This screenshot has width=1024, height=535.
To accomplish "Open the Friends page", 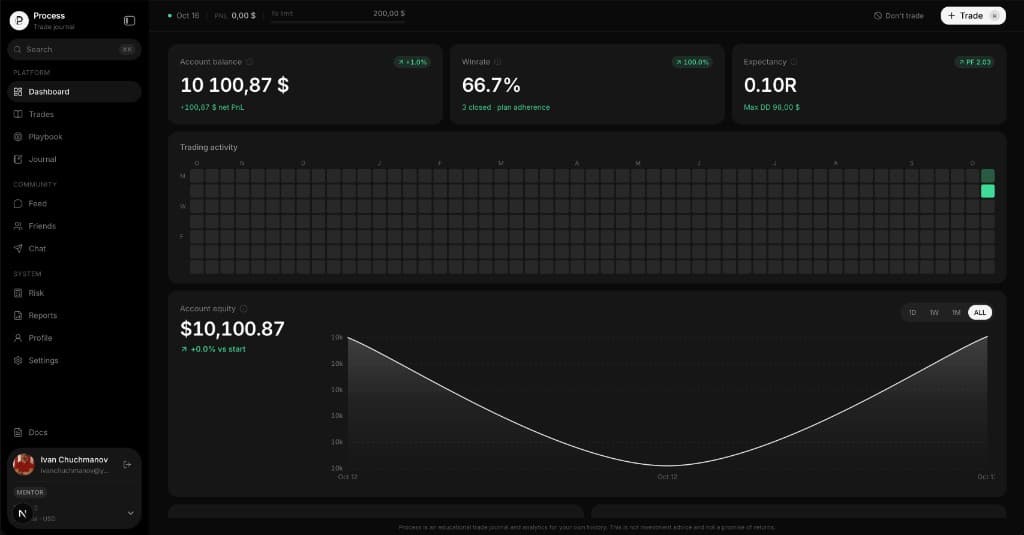I will click(x=74, y=226).
